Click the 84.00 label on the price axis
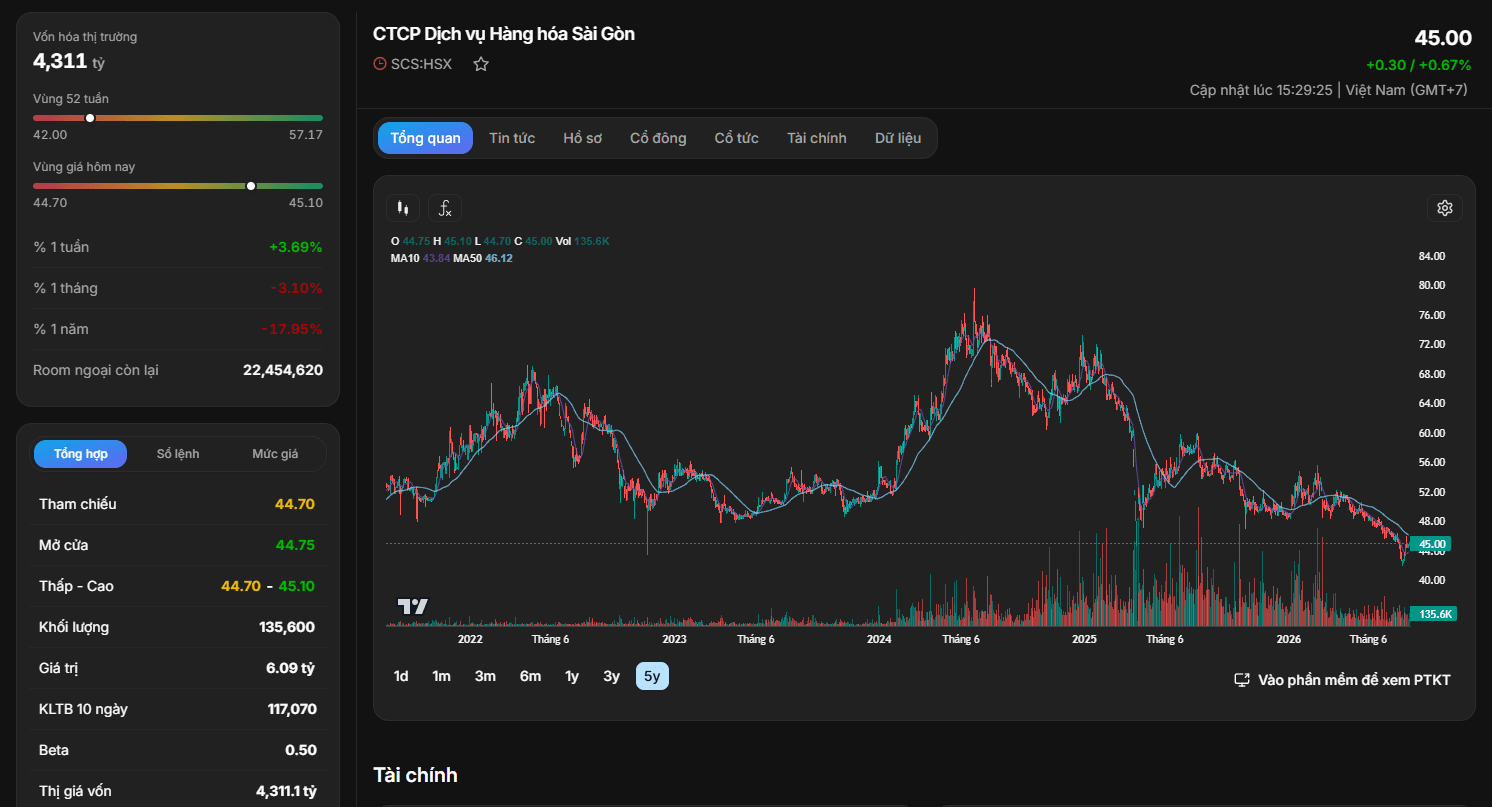 point(1432,256)
